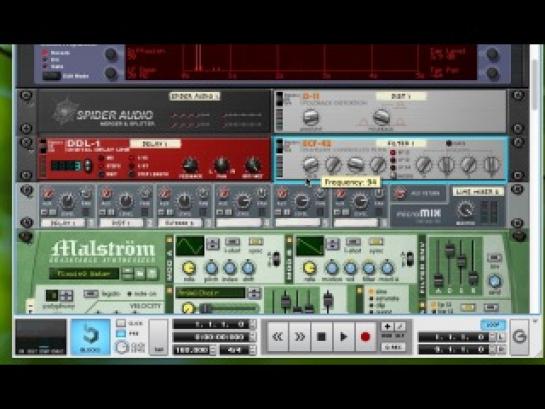Click the DDL-1 Unit button

(101, 174)
